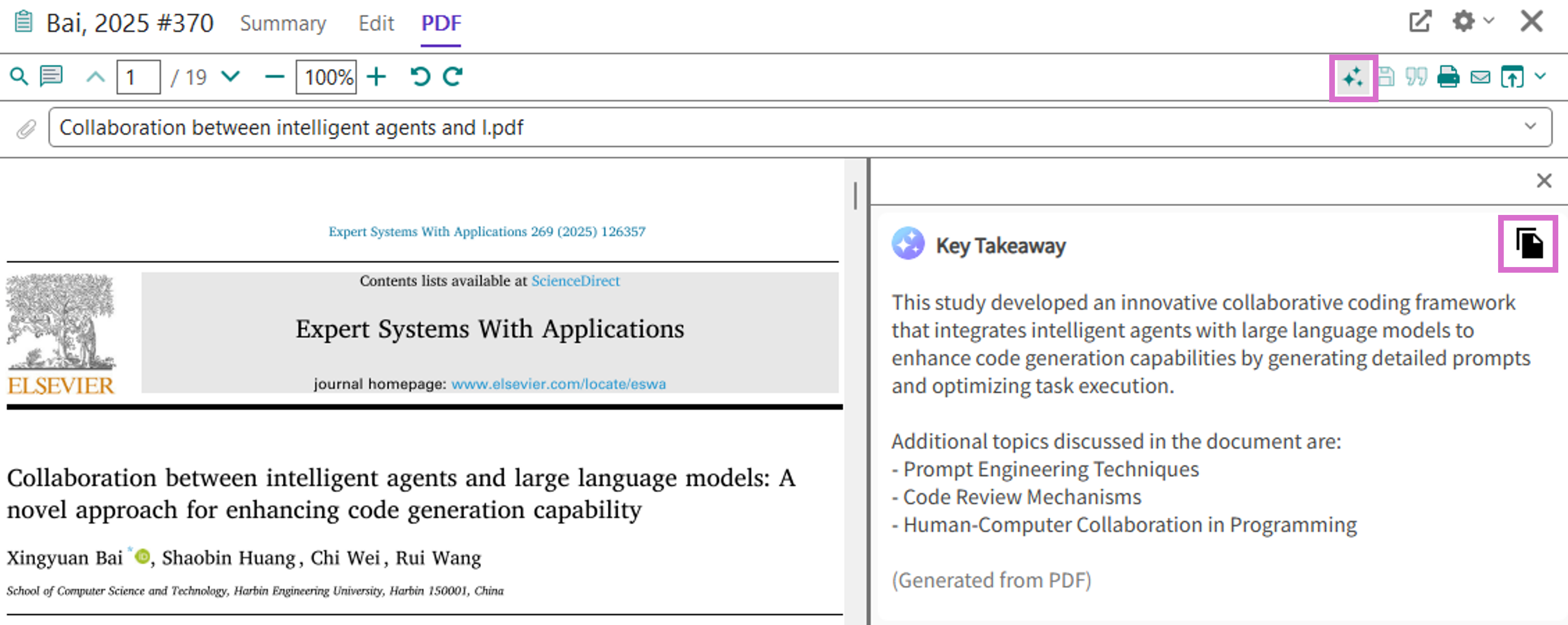Image resolution: width=1568 pixels, height=625 pixels.
Task: Open reference in a new window
Action: click(1420, 22)
